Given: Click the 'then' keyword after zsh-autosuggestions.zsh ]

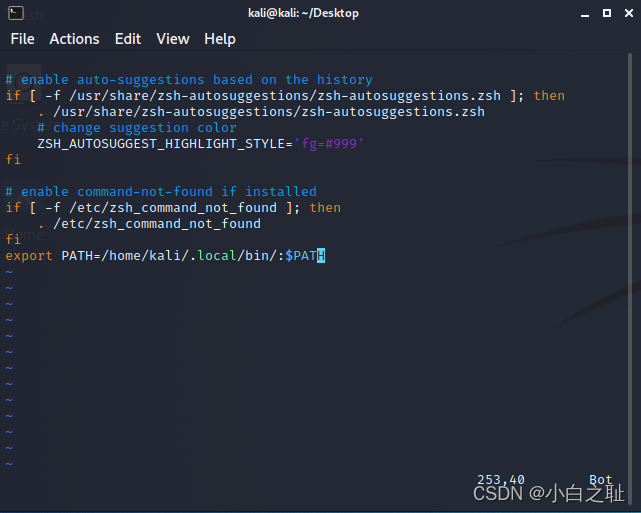Looking at the screenshot, I should pos(549,96).
